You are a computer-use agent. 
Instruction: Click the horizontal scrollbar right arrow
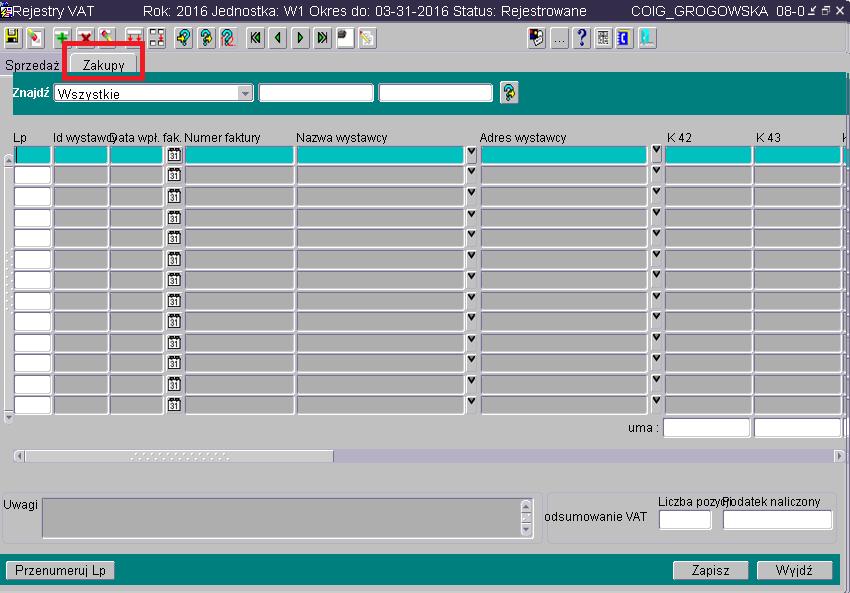tap(839, 456)
